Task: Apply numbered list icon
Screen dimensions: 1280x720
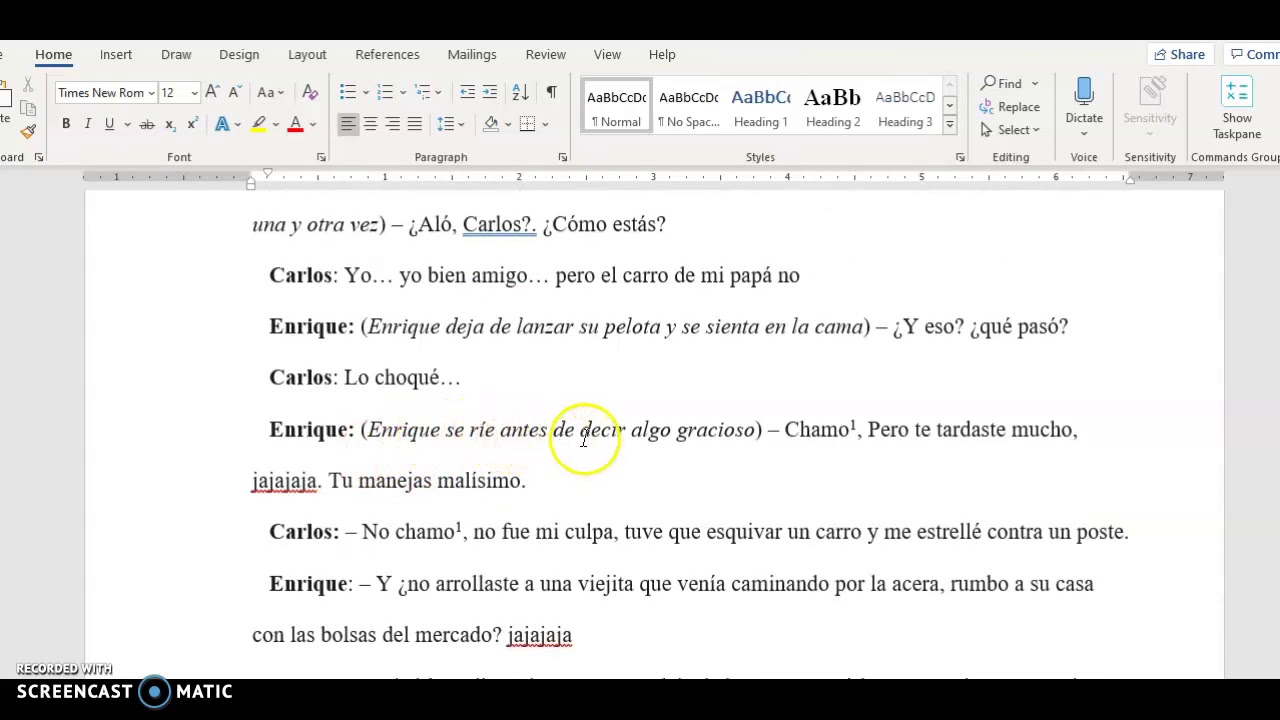Action: (x=384, y=93)
